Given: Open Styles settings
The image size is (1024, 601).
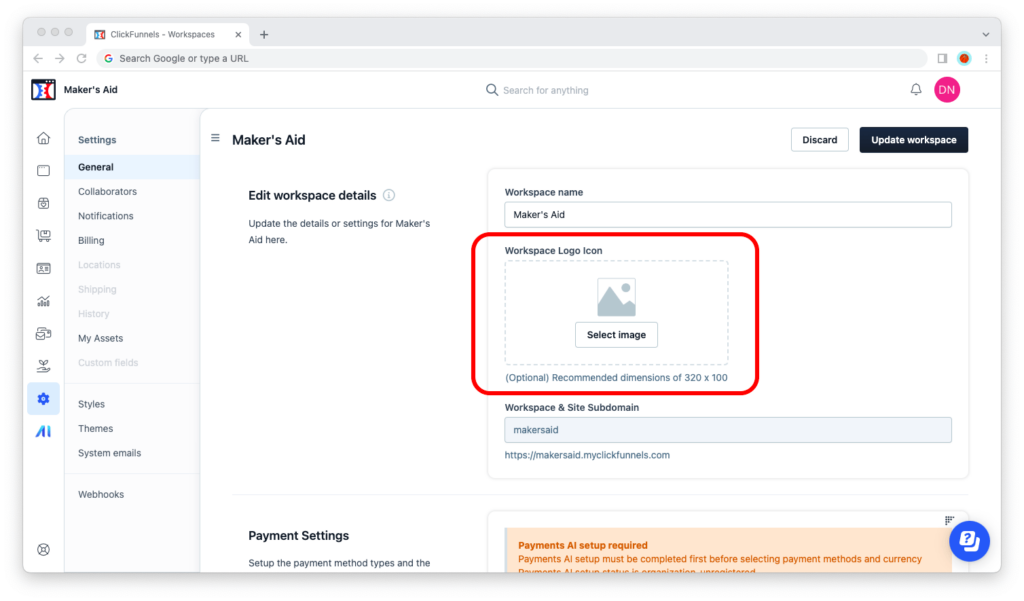Looking at the screenshot, I should 91,404.
